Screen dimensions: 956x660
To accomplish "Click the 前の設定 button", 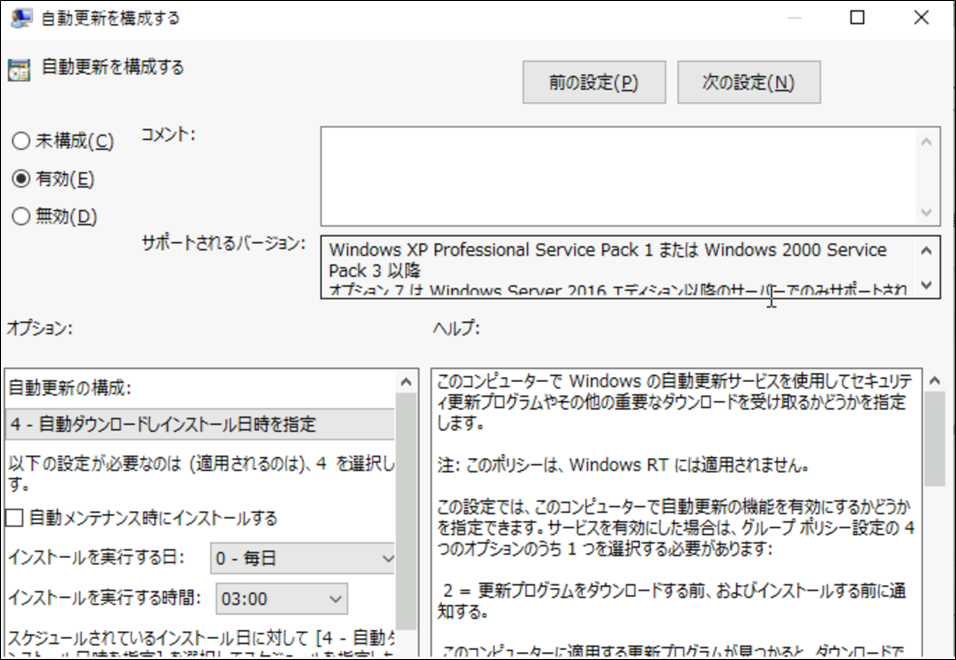I will point(595,82).
